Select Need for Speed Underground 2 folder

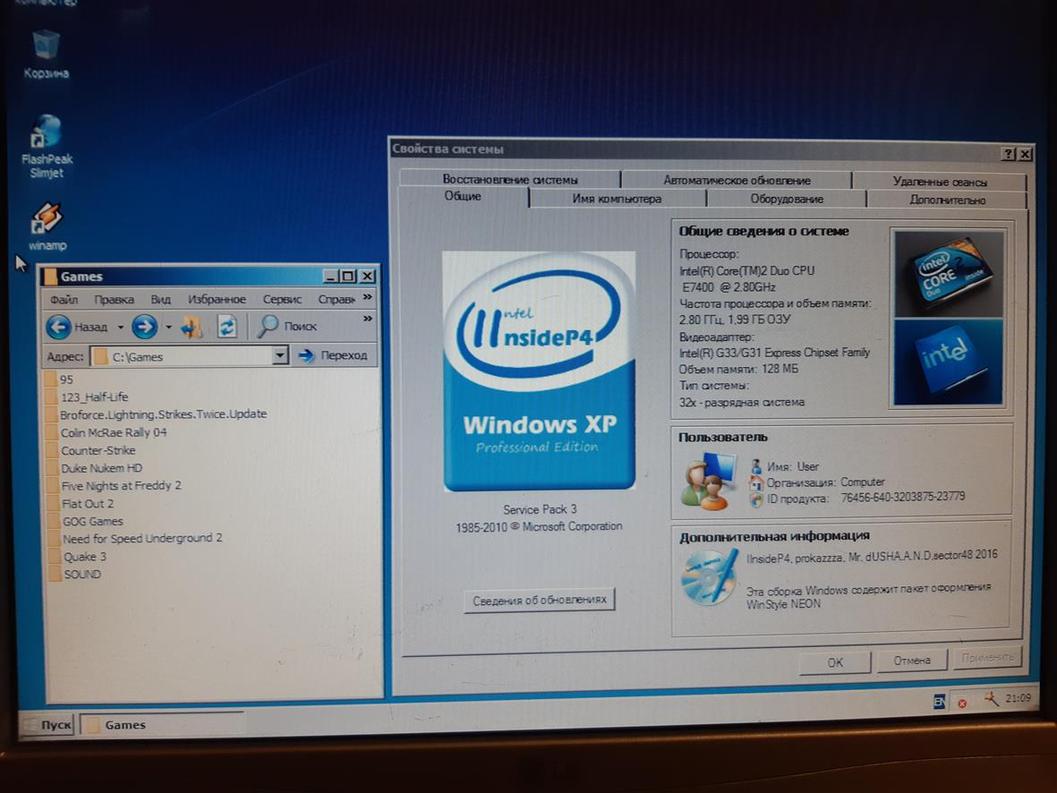point(135,538)
